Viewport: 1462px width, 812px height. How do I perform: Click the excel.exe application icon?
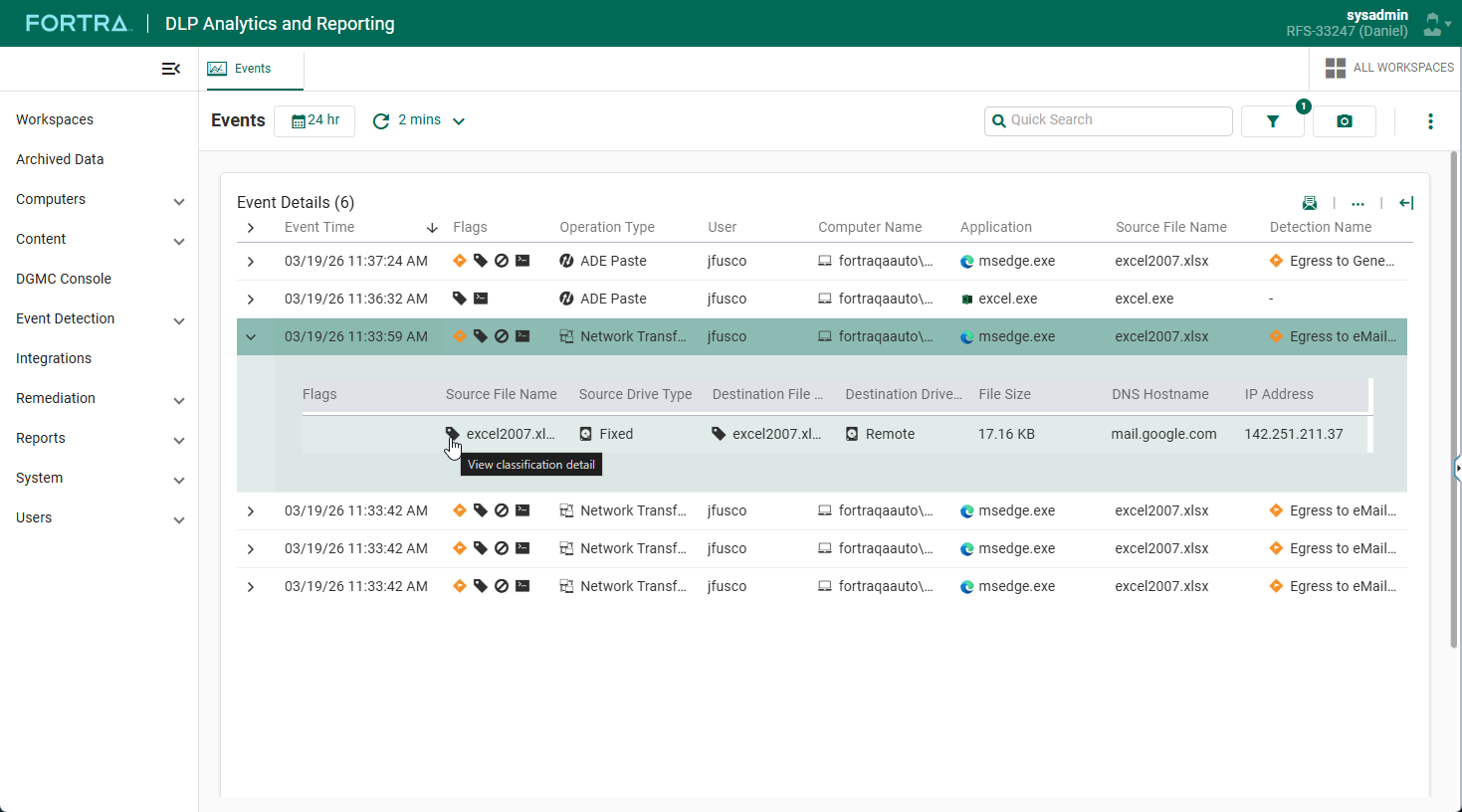[966, 300]
